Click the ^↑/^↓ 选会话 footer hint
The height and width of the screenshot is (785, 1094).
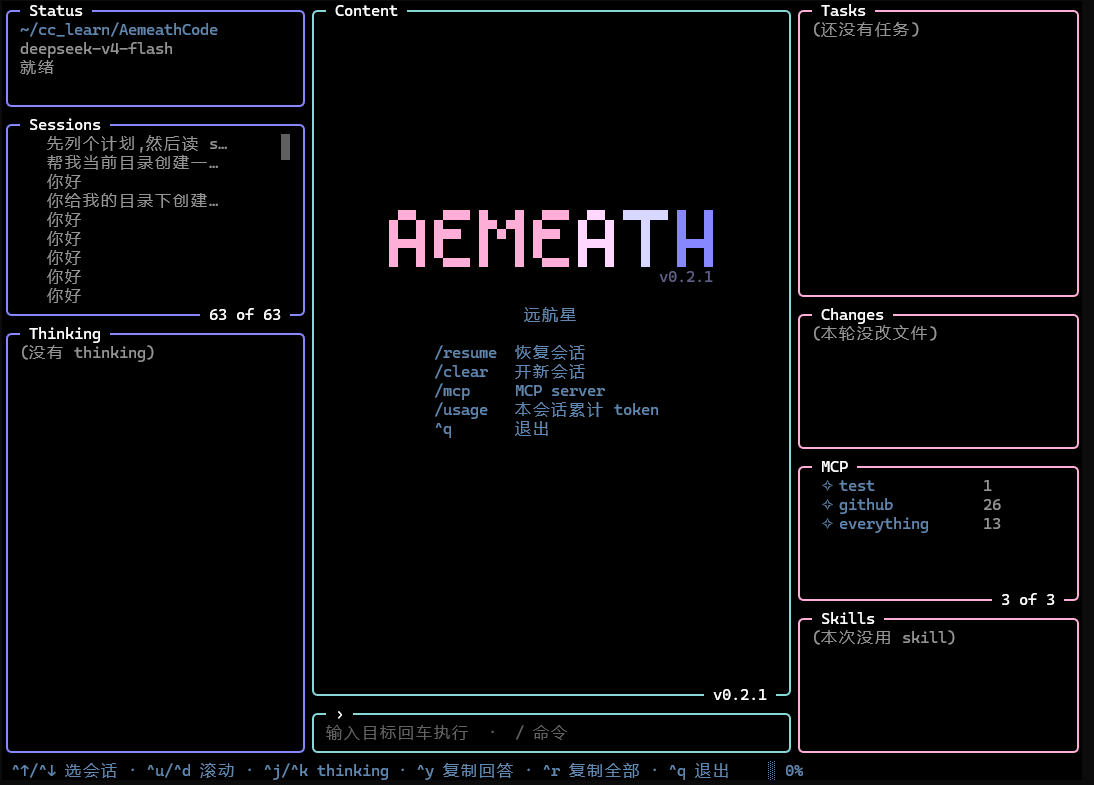coord(64,771)
